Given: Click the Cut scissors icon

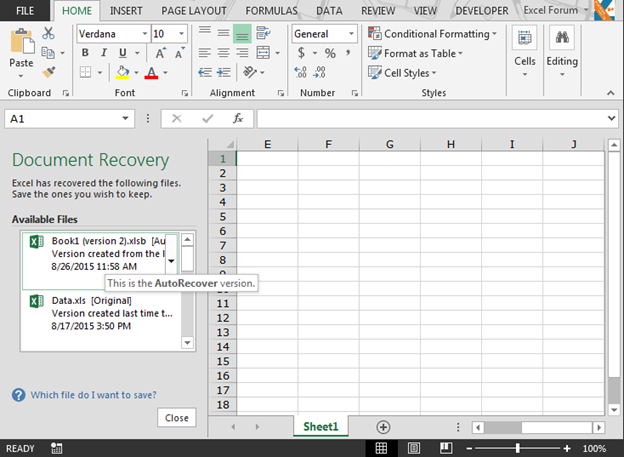Looking at the screenshot, I should pyautogui.click(x=48, y=33).
